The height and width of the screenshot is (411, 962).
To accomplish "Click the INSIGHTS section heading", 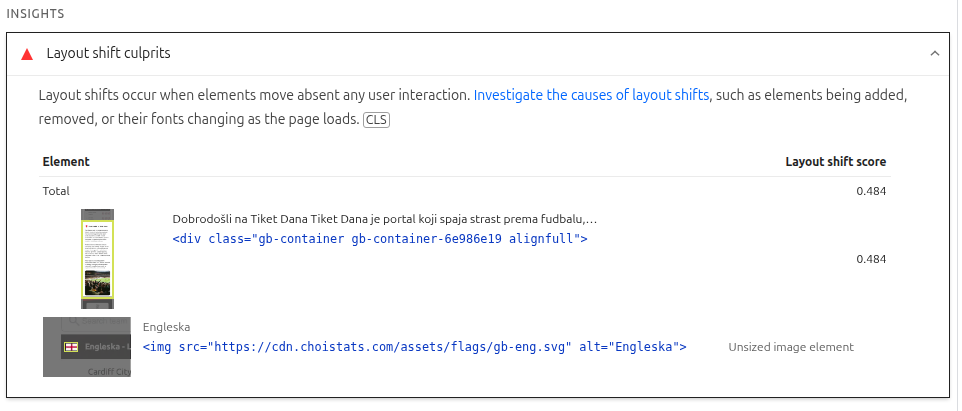I will point(35,13).
